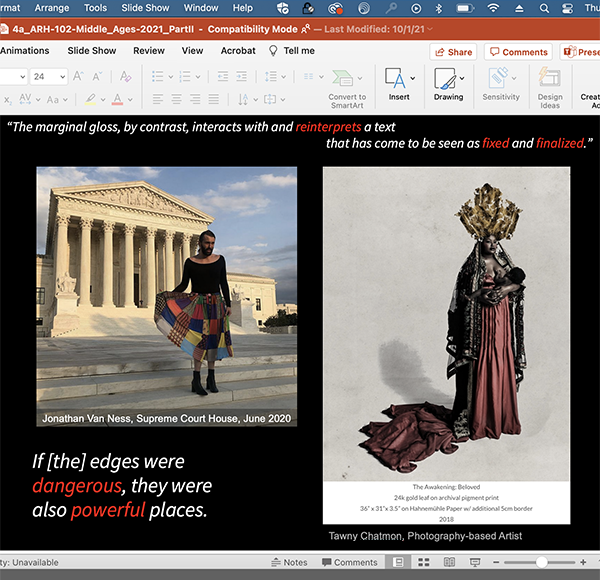This screenshot has height=580, width=600.
Task: Click Tell me search box
Action: (292, 51)
